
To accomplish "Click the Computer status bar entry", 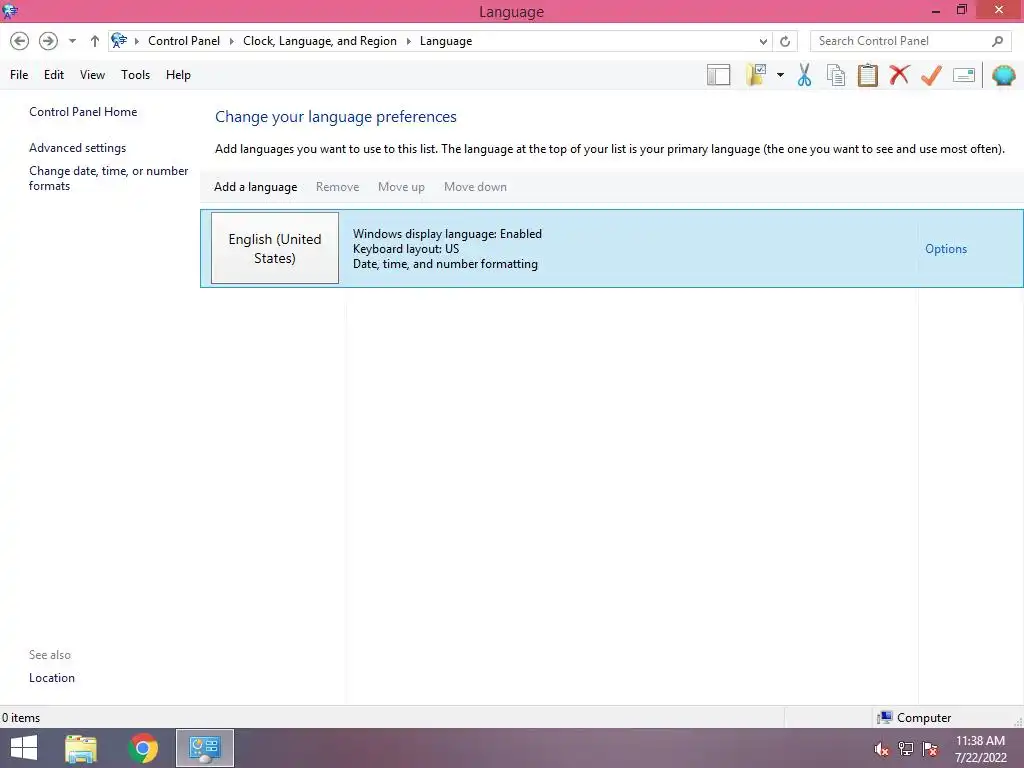I will 914,718.
